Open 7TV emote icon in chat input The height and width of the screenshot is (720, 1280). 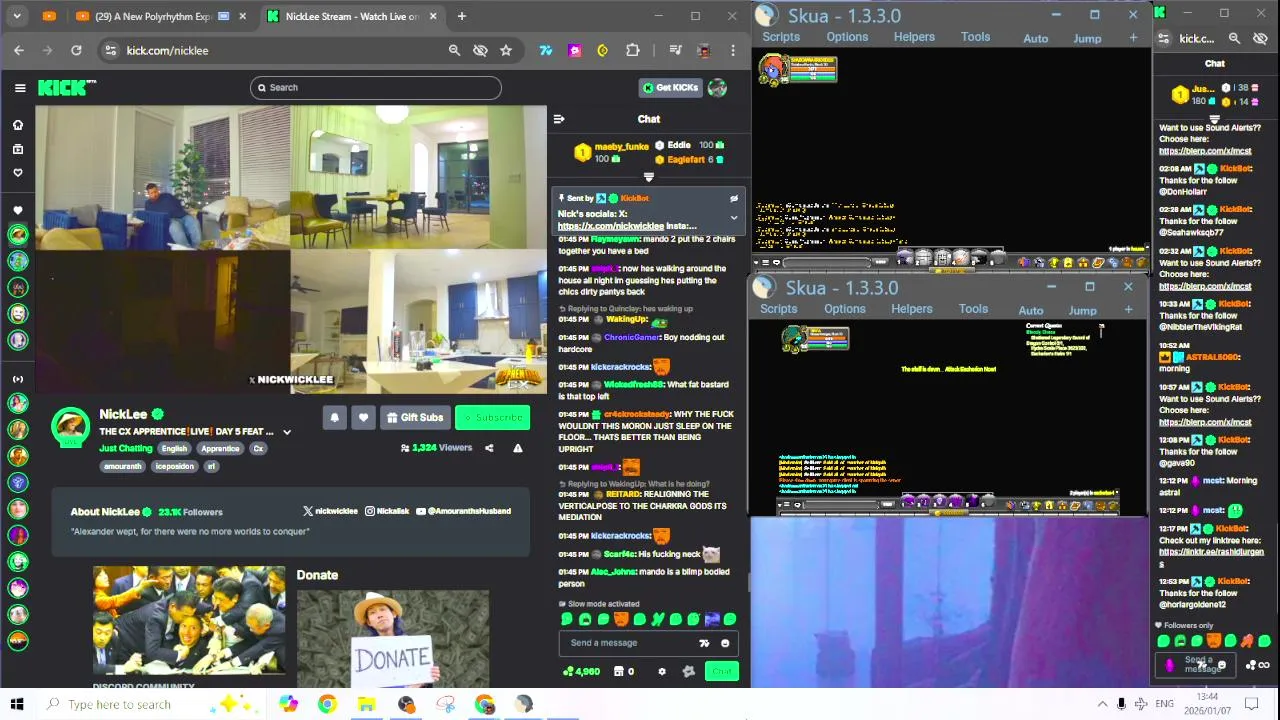(x=705, y=643)
